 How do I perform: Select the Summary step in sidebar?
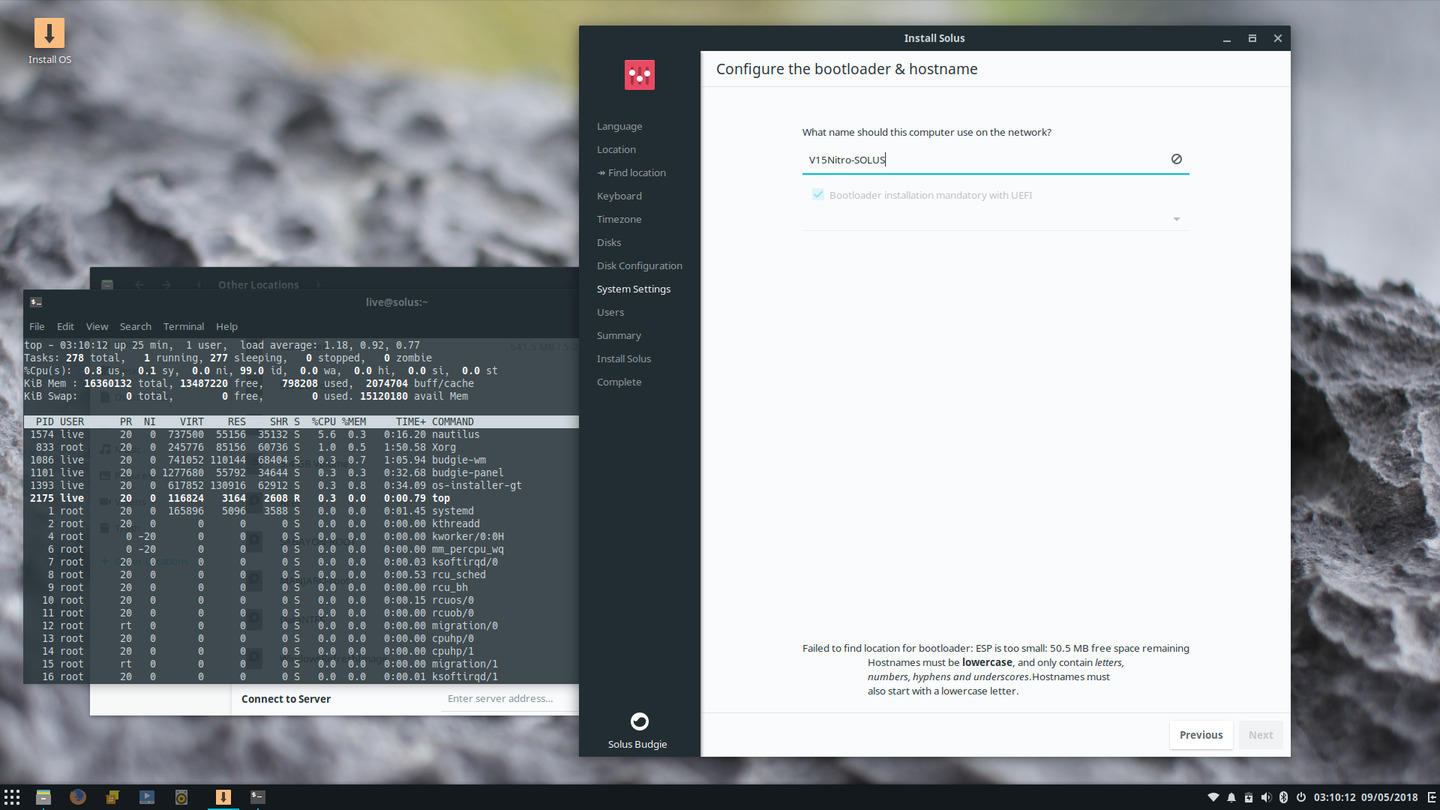(619, 336)
